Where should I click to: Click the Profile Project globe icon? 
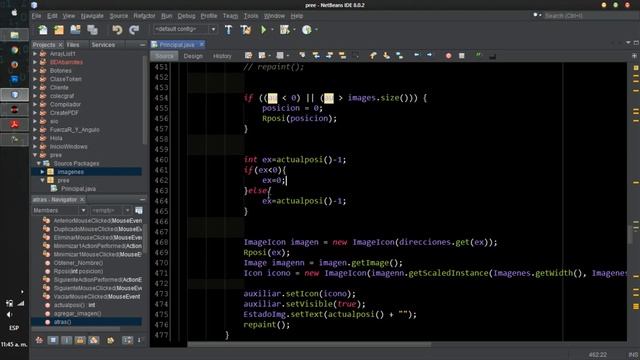[x=307, y=29]
